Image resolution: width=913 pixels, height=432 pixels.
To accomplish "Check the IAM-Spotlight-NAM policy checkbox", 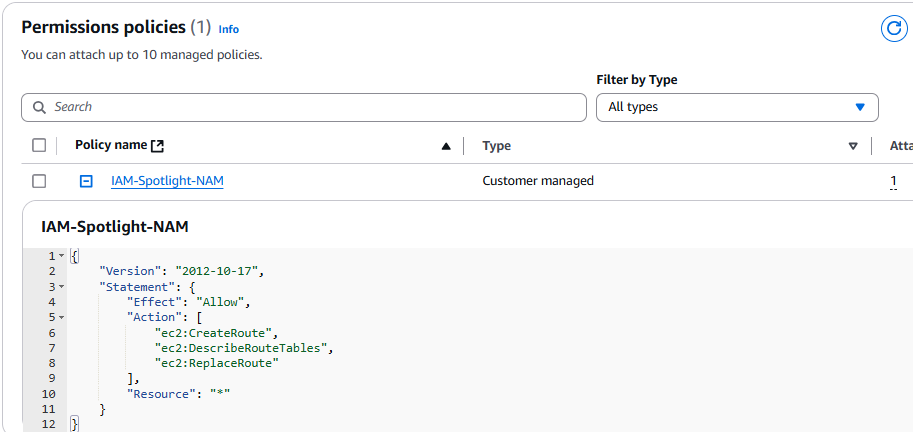I will (x=39, y=181).
